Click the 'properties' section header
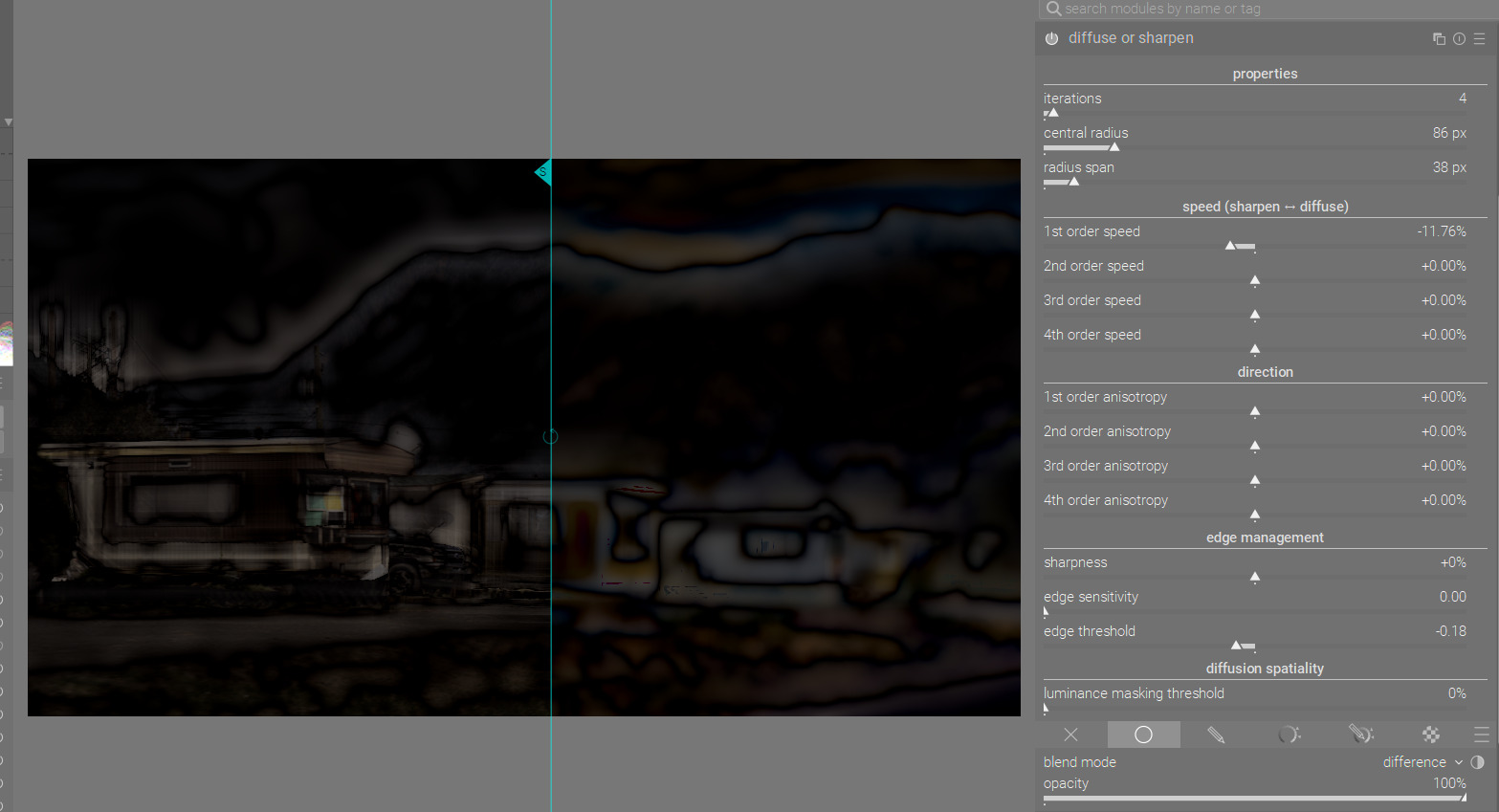This screenshot has height=812, width=1499. tap(1265, 74)
